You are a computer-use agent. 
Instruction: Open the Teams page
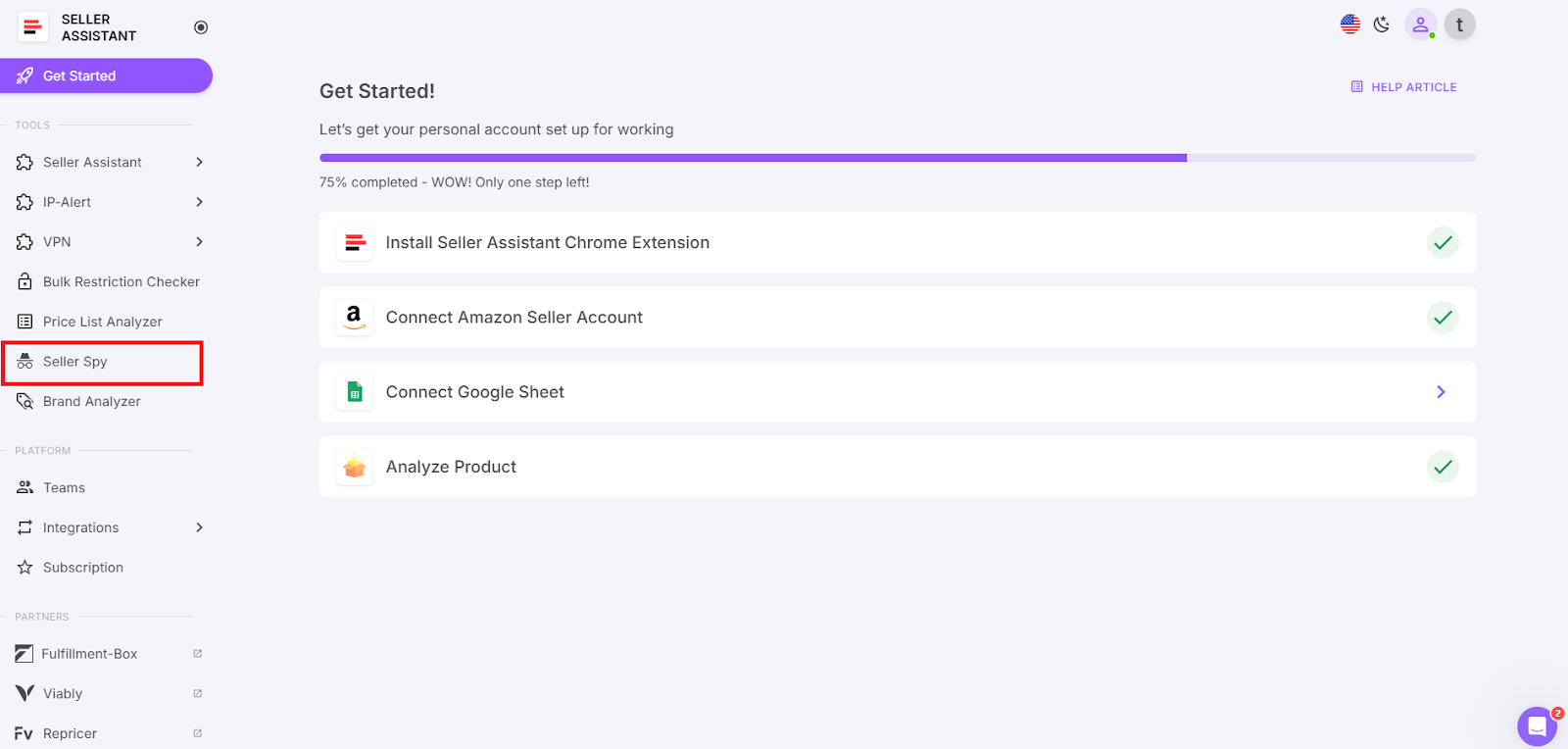click(x=64, y=487)
